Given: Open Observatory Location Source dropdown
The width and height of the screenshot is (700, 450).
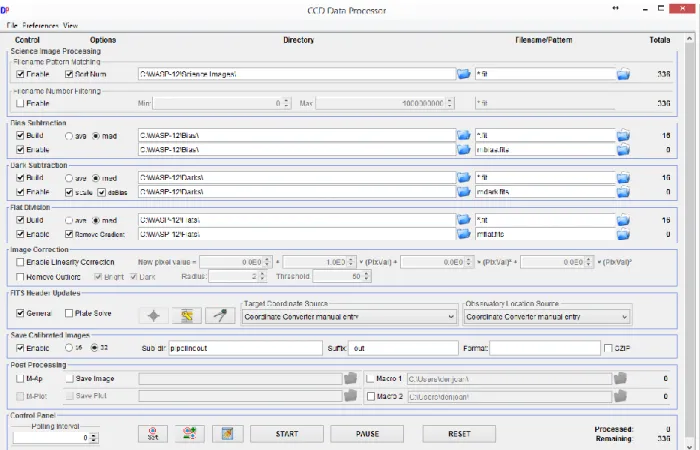Looking at the screenshot, I should click(547, 317).
